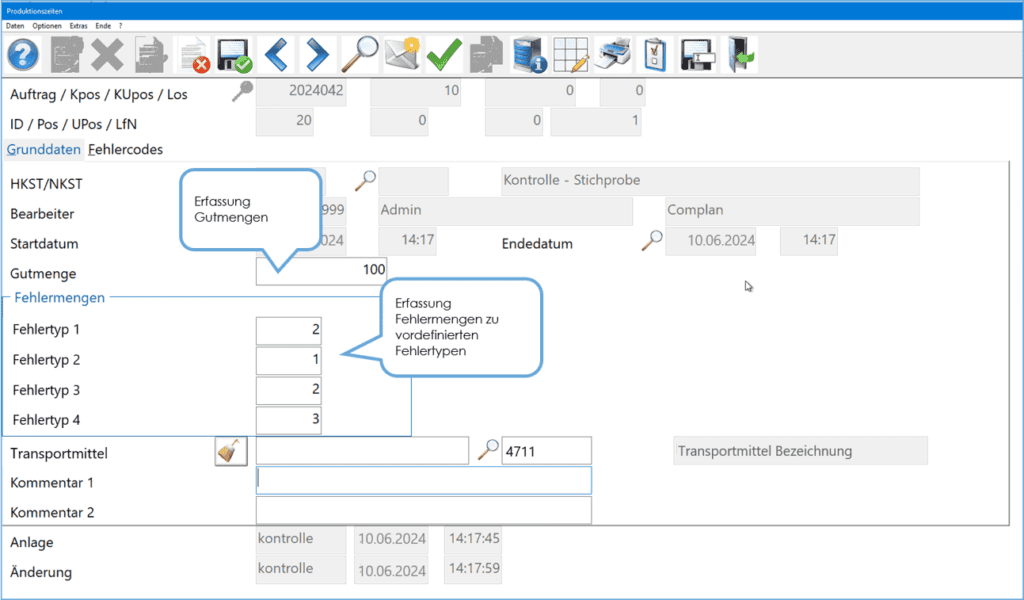Click the printer icon in toolbar
This screenshot has height=600, width=1024.
(x=614, y=54)
